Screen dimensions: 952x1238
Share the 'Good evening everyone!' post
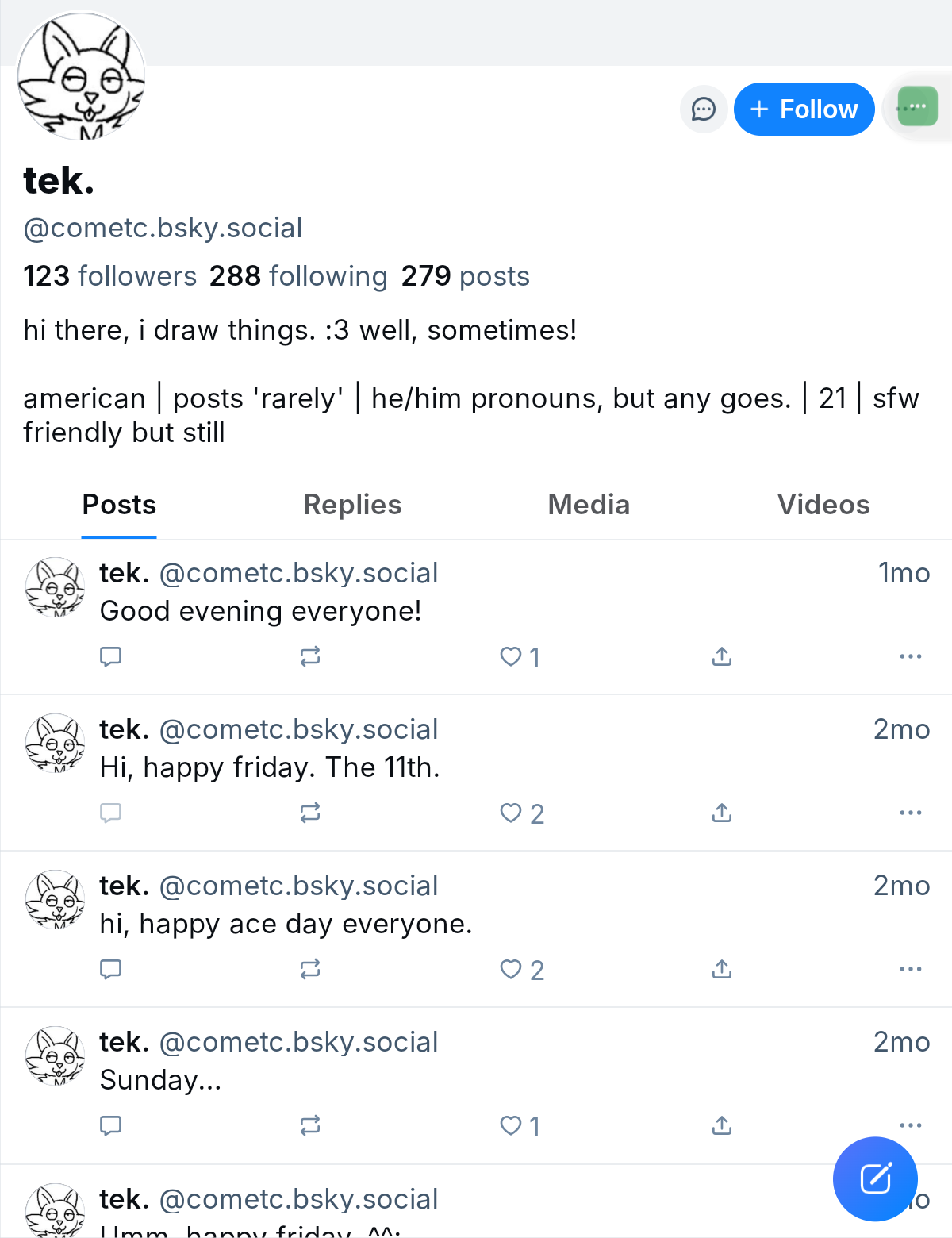[721, 656]
